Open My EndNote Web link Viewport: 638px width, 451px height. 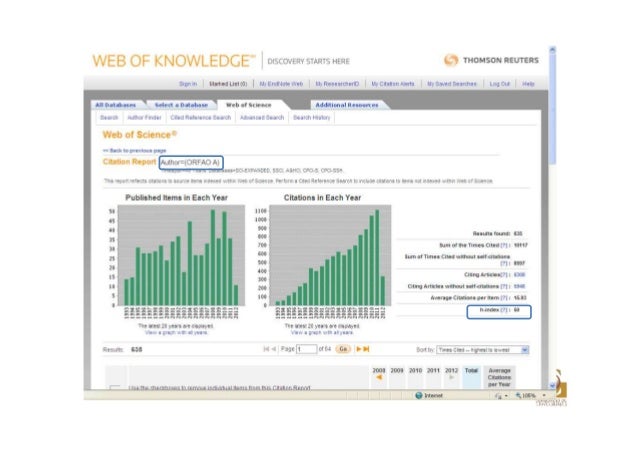[x=281, y=84]
